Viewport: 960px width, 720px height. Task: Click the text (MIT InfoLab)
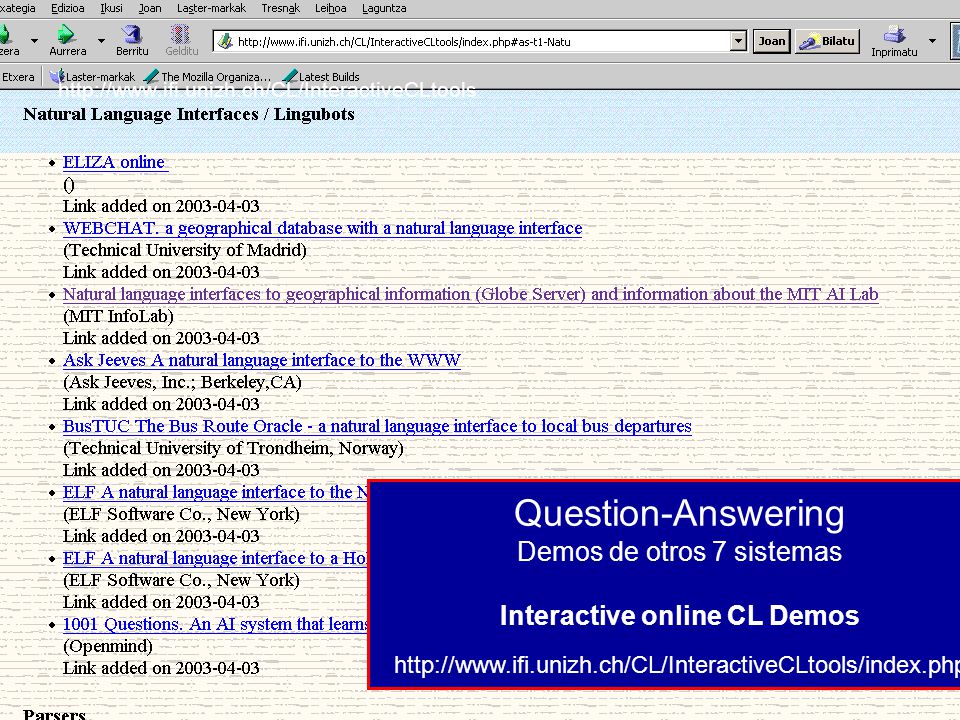pyautogui.click(x=119, y=317)
